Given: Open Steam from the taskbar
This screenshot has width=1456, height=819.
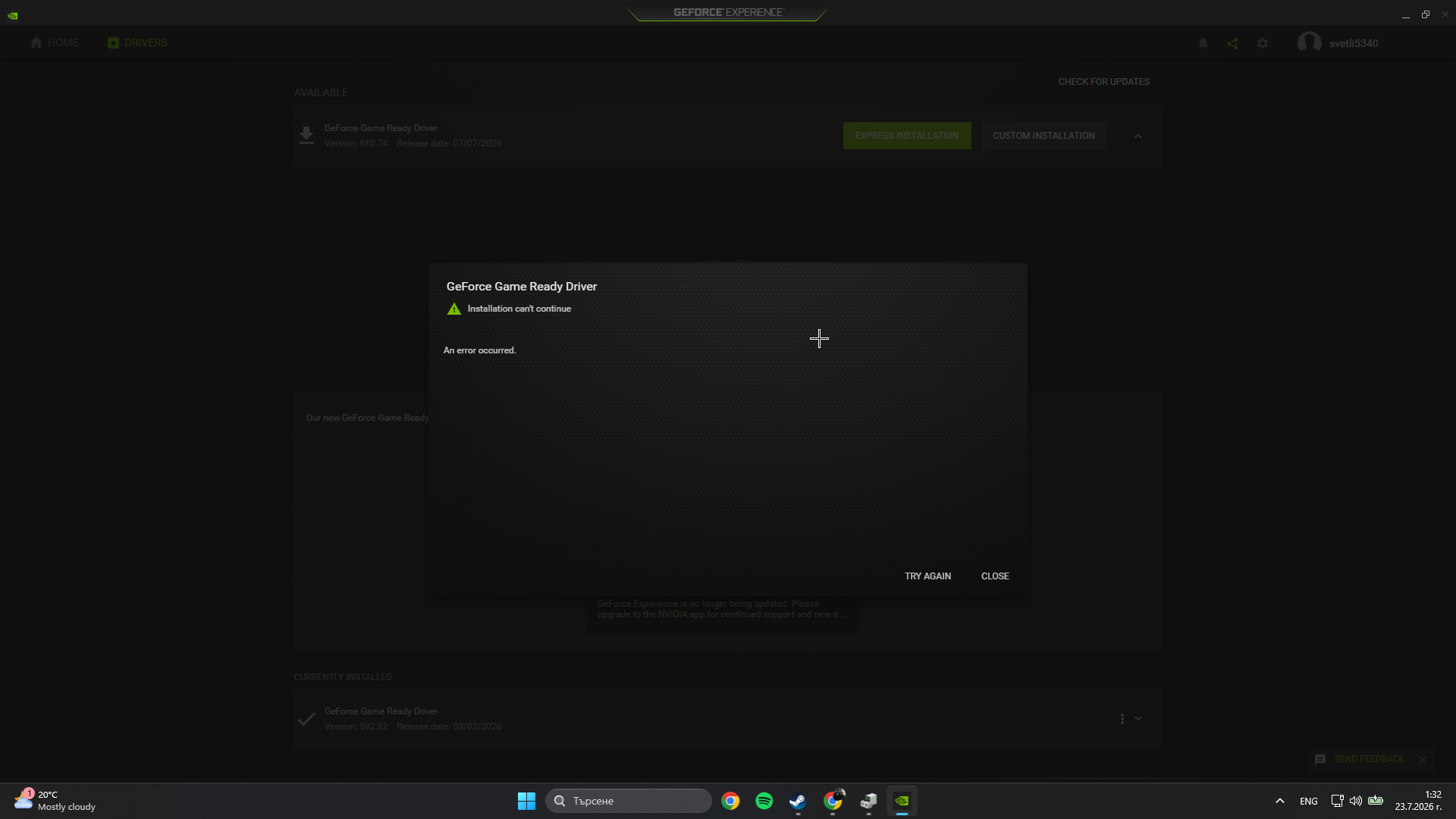Looking at the screenshot, I should click(x=798, y=801).
